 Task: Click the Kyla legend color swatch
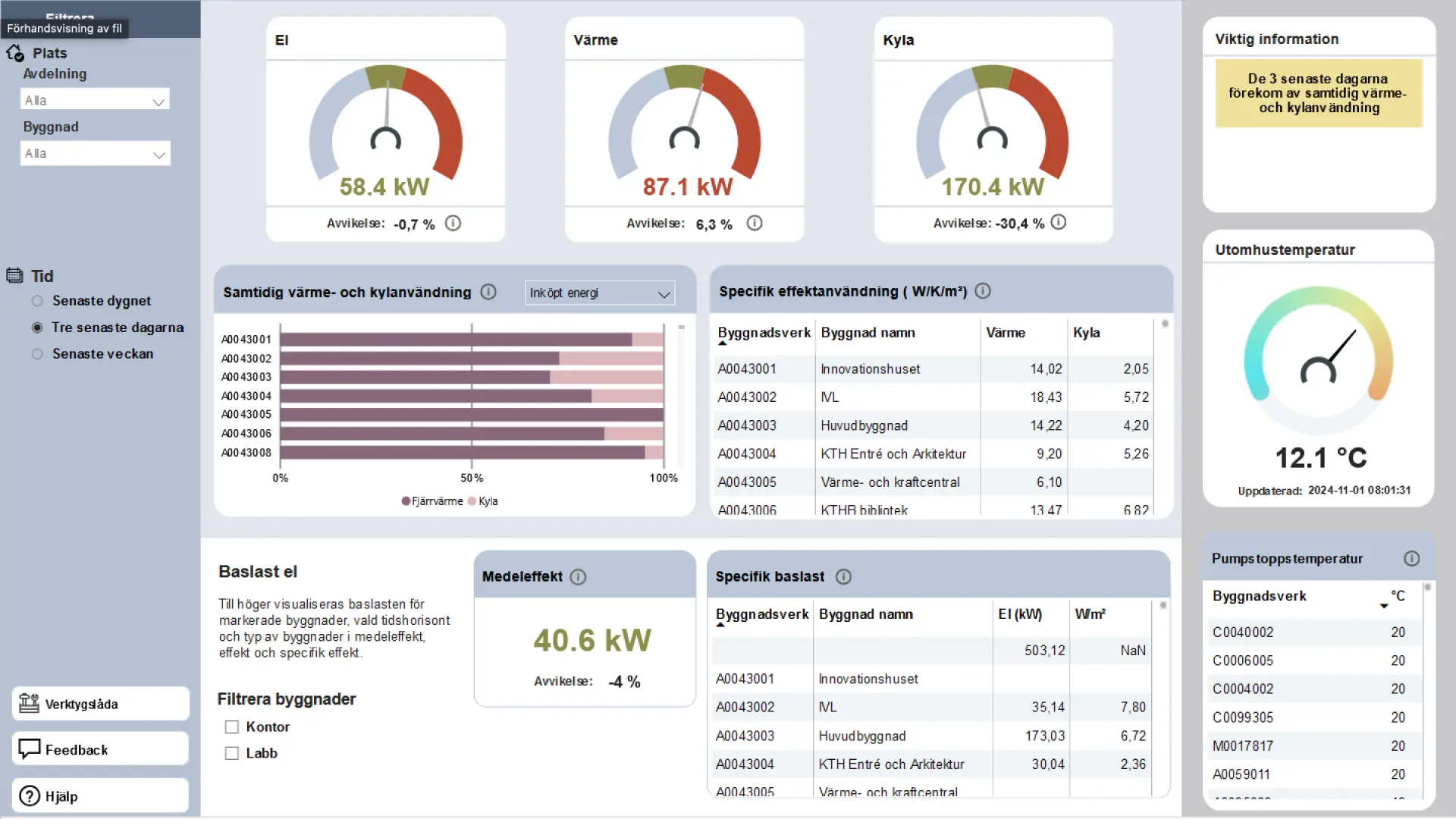pyautogui.click(x=472, y=501)
